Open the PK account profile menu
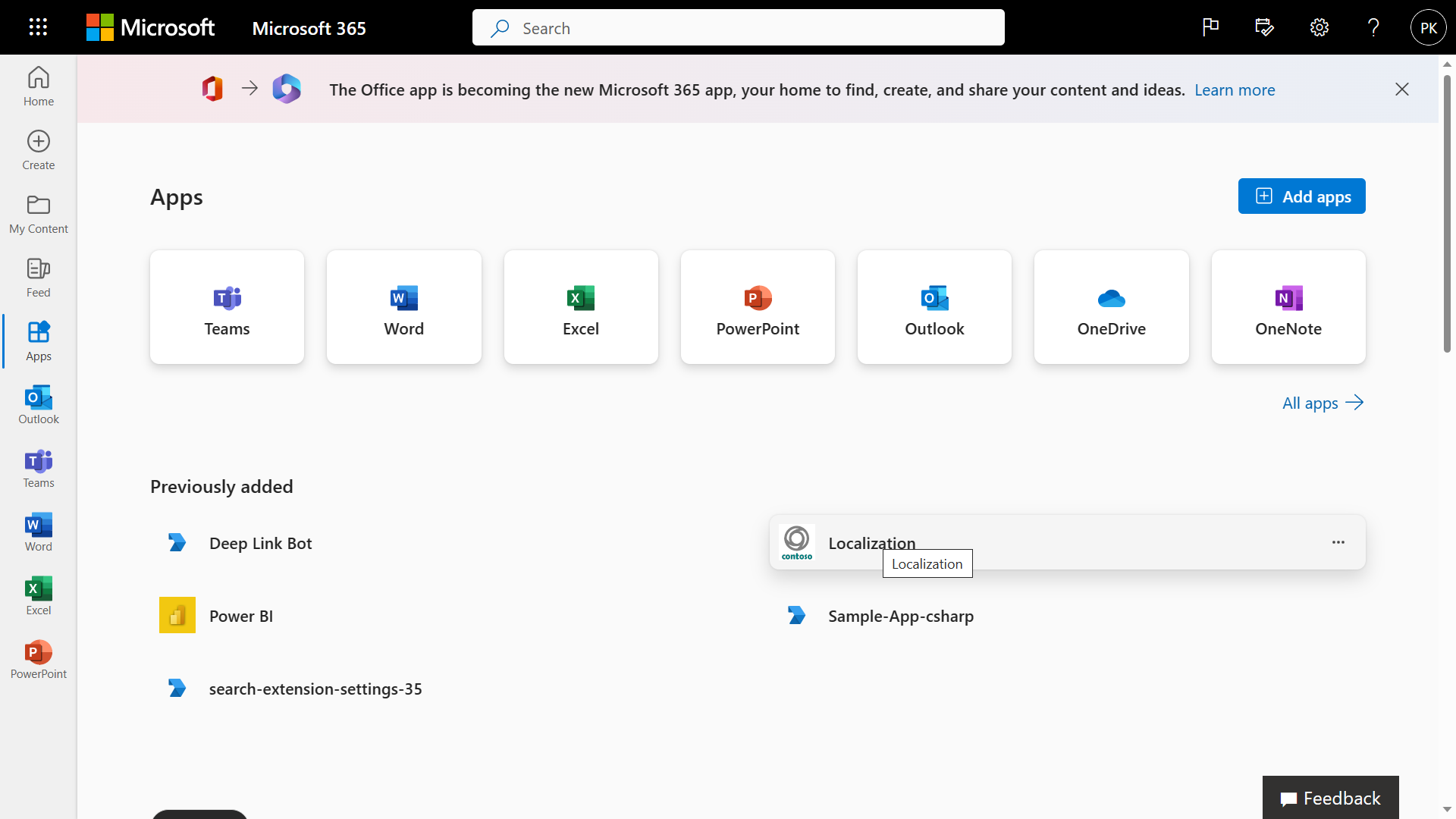This screenshot has width=1456, height=819. pyautogui.click(x=1429, y=27)
